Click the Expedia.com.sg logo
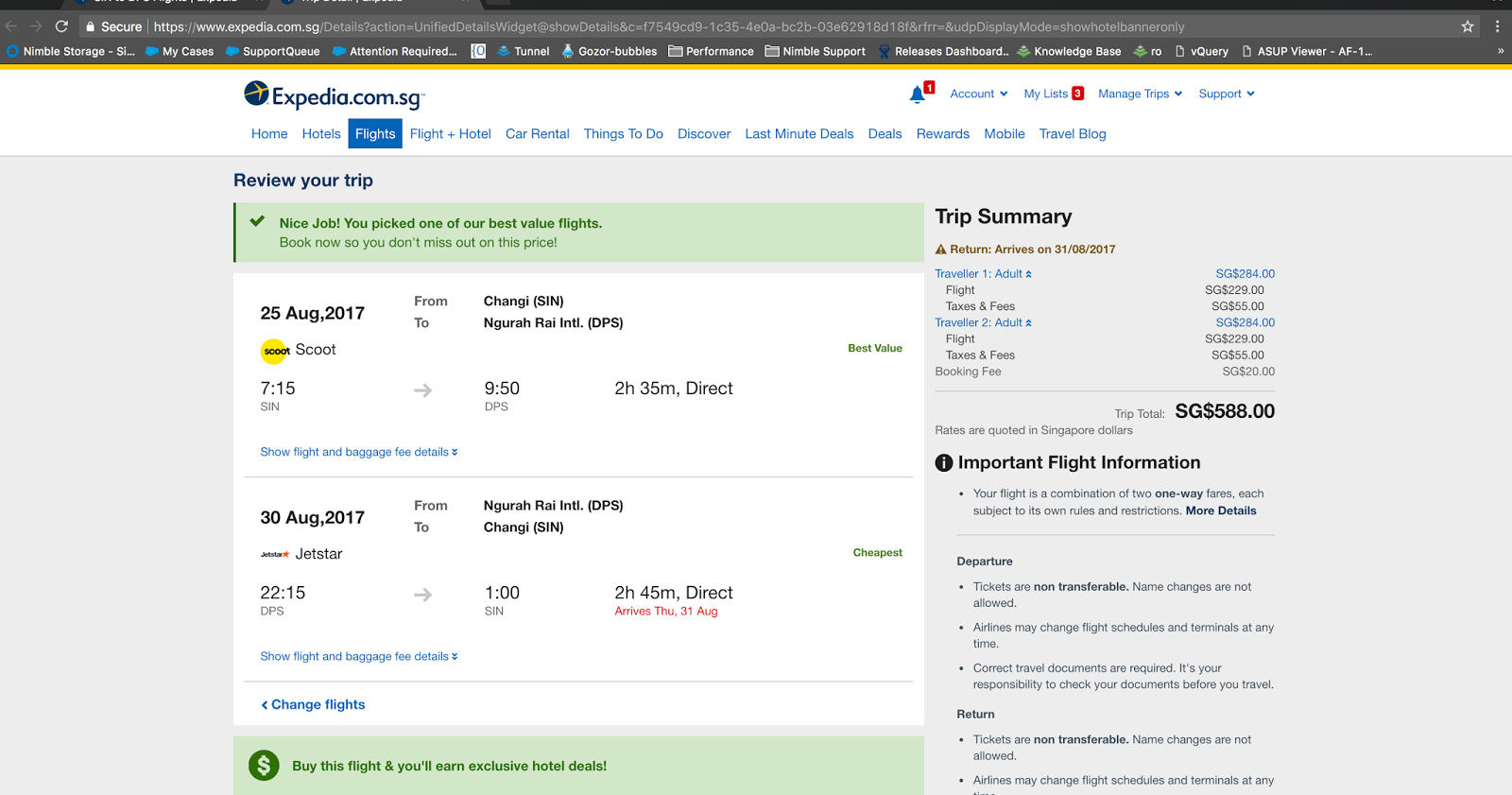 (335, 95)
